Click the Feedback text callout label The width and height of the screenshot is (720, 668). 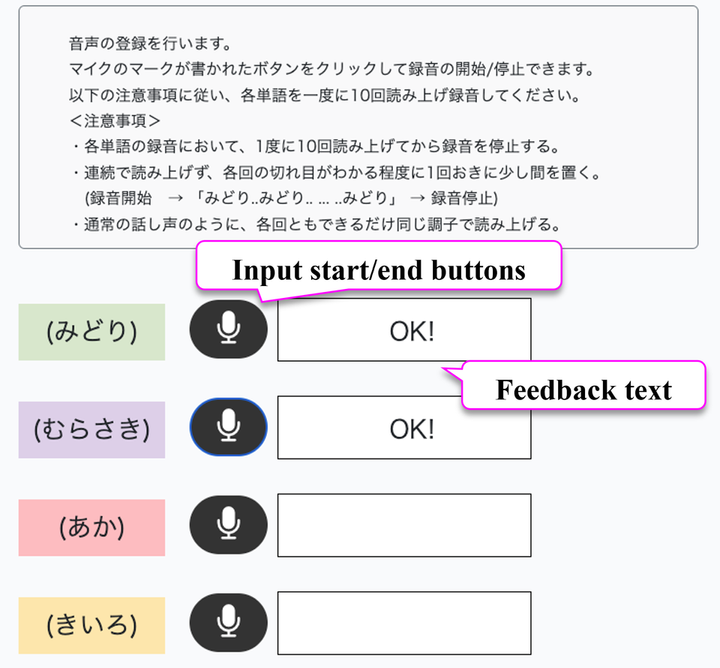583,389
